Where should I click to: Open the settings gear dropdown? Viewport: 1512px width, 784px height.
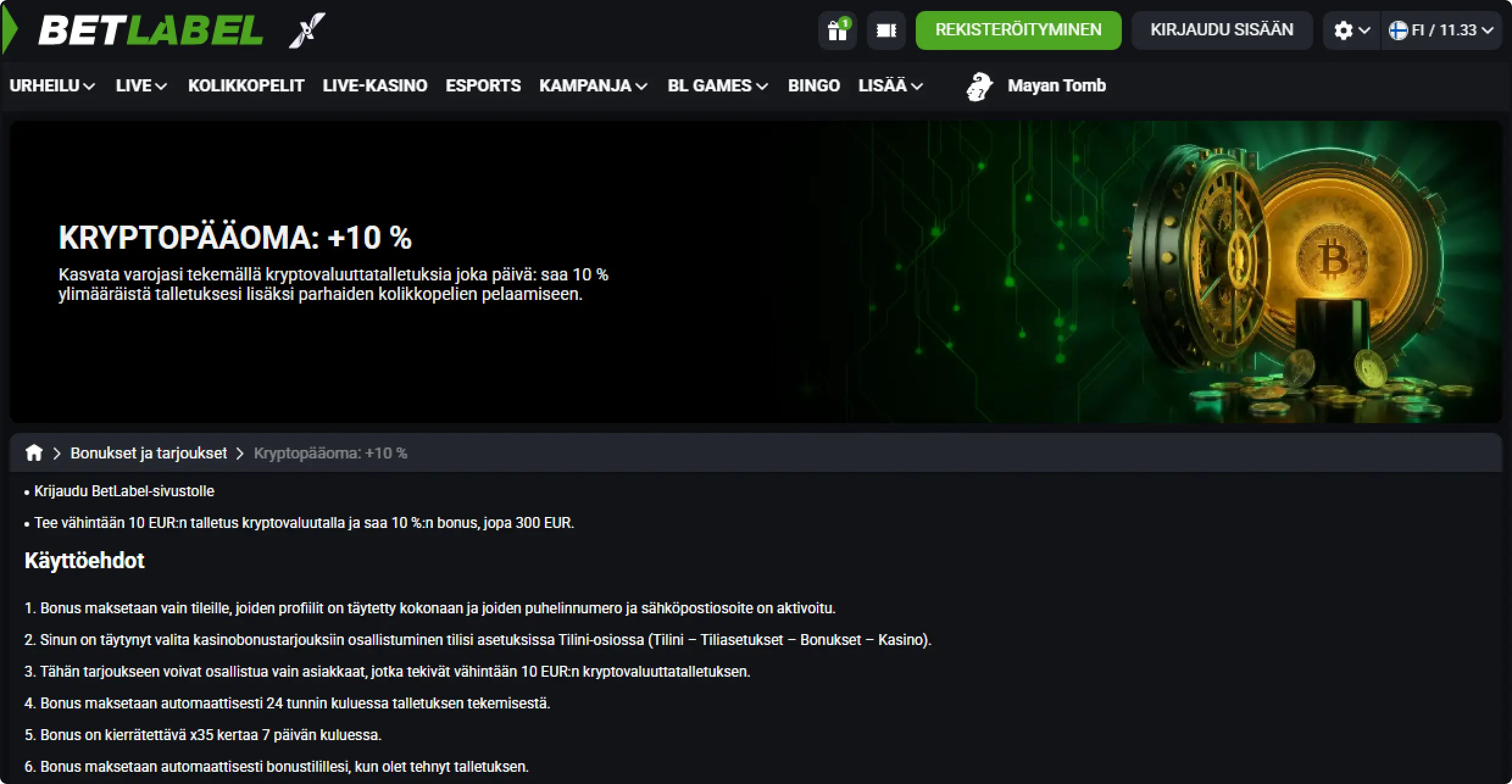click(1351, 30)
